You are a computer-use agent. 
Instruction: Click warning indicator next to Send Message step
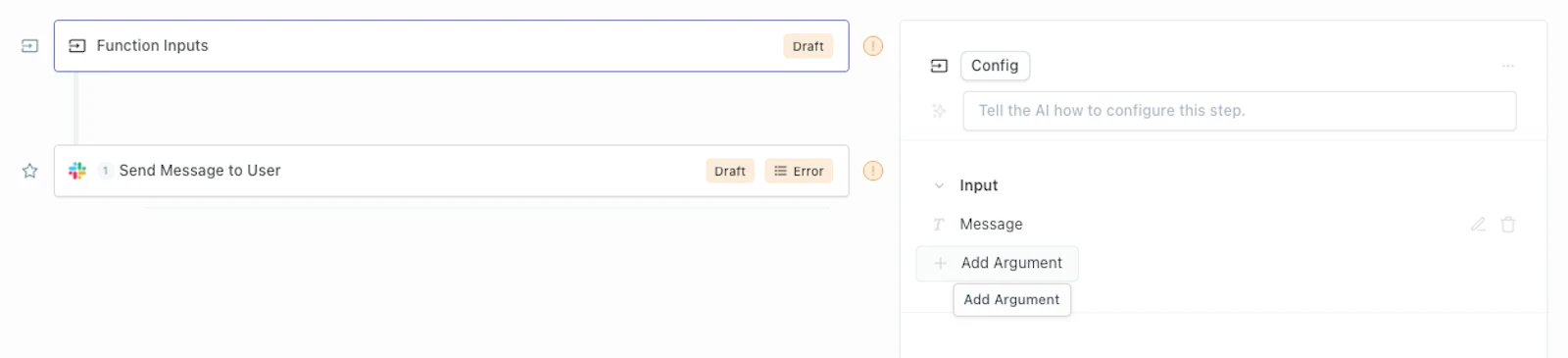click(873, 171)
